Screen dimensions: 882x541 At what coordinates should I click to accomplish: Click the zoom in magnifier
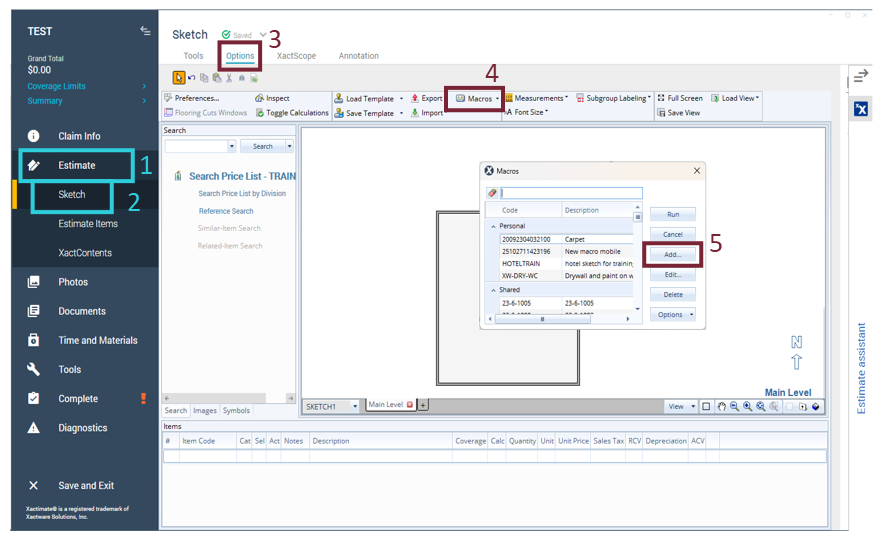pyautogui.click(x=747, y=407)
